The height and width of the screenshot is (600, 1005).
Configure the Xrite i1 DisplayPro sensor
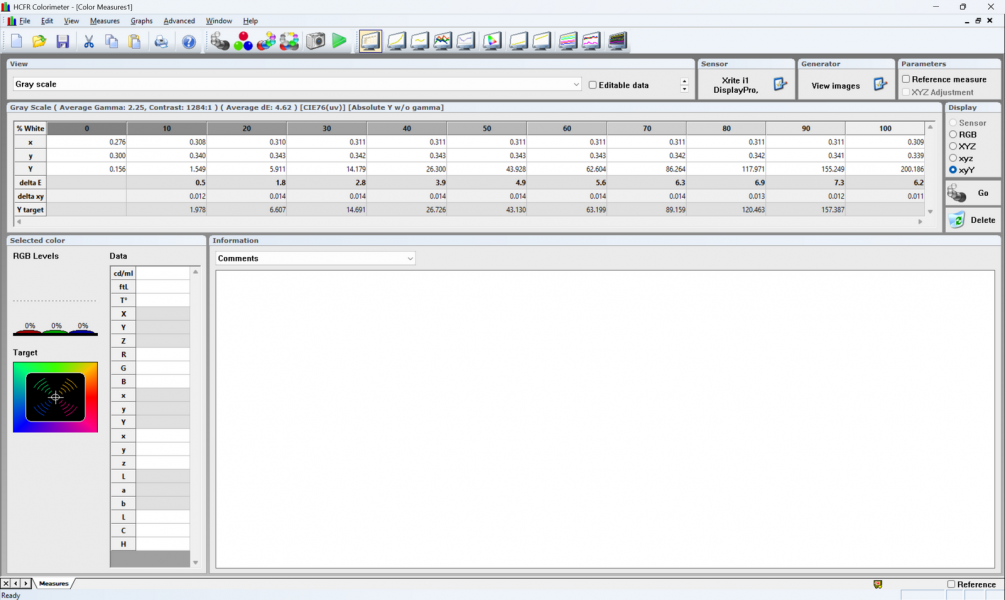click(x=780, y=85)
